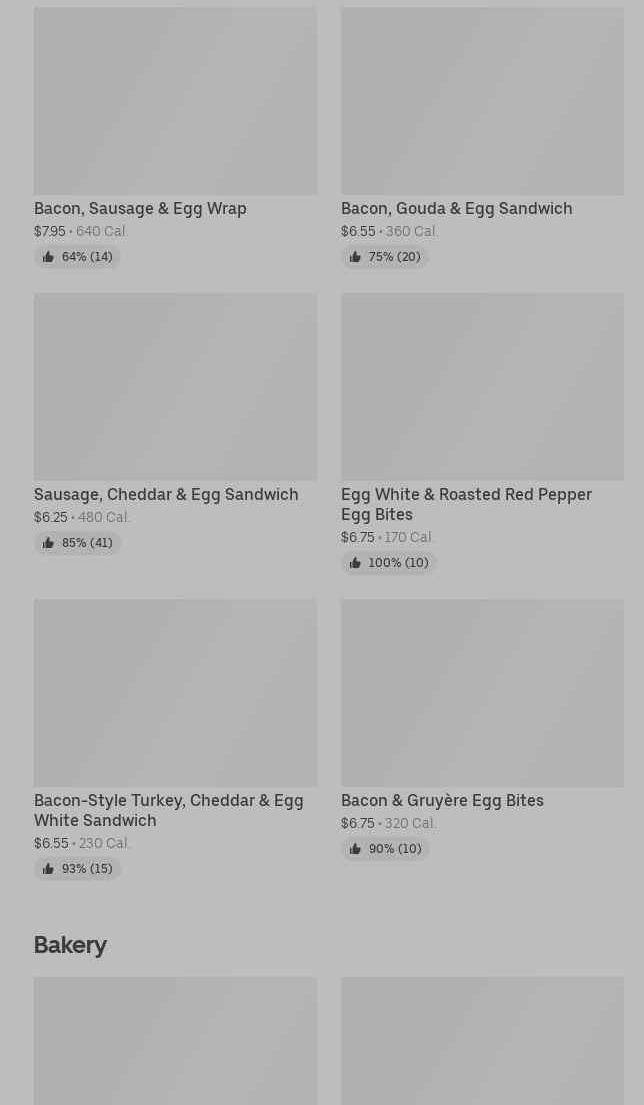Click the Sausage, Cheddar & Egg Sandwich image

175,387
